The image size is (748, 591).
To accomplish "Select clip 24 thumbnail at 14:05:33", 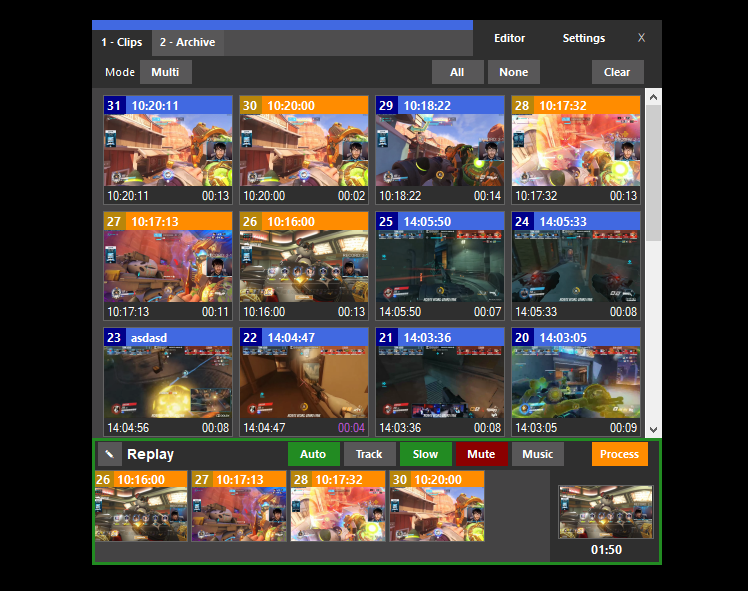I will pyautogui.click(x=576, y=266).
